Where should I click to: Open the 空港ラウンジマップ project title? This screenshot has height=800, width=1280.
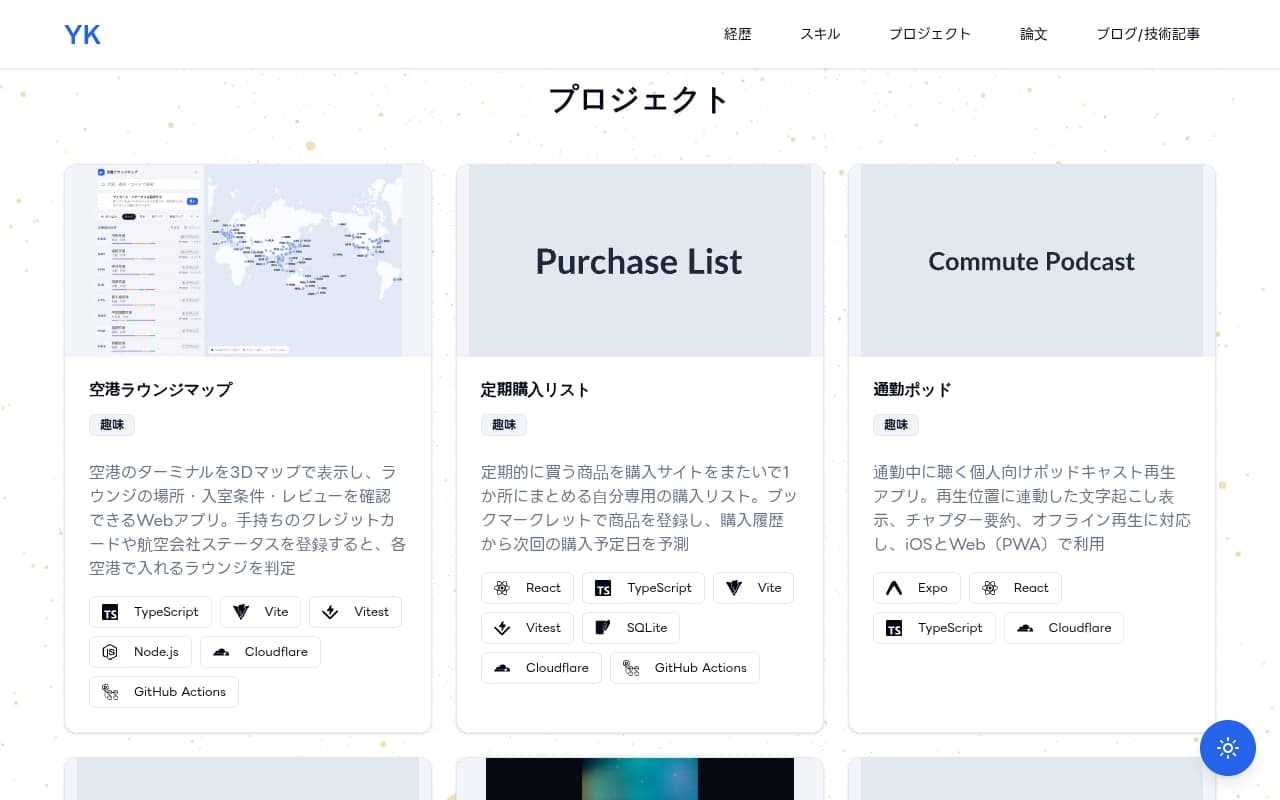click(160, 389)
